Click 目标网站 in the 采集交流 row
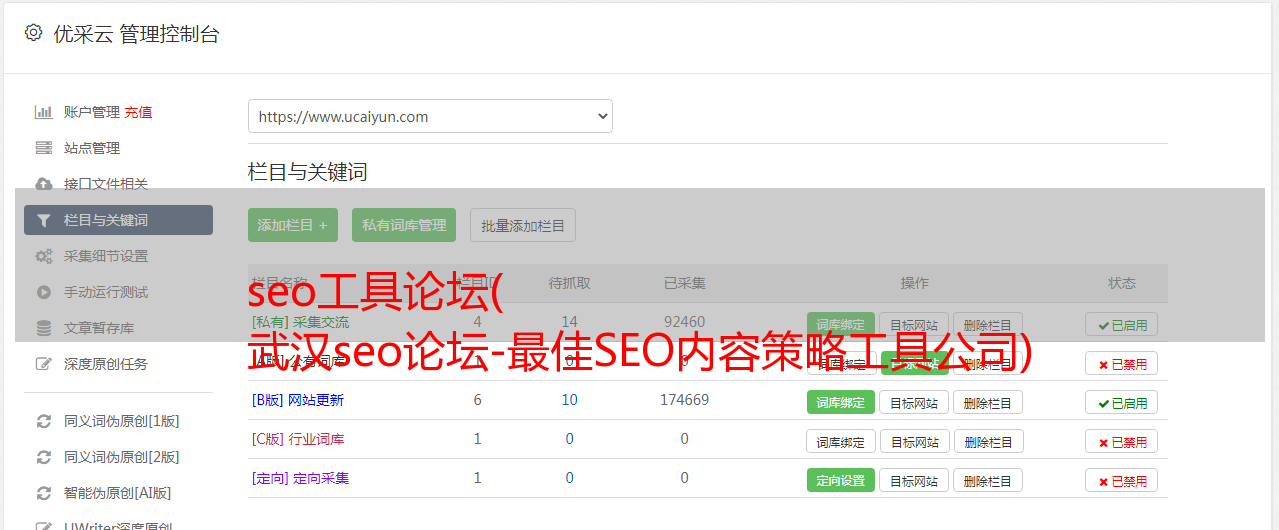1279x530 pixels. pyautogui.click(x=914, y=324)
